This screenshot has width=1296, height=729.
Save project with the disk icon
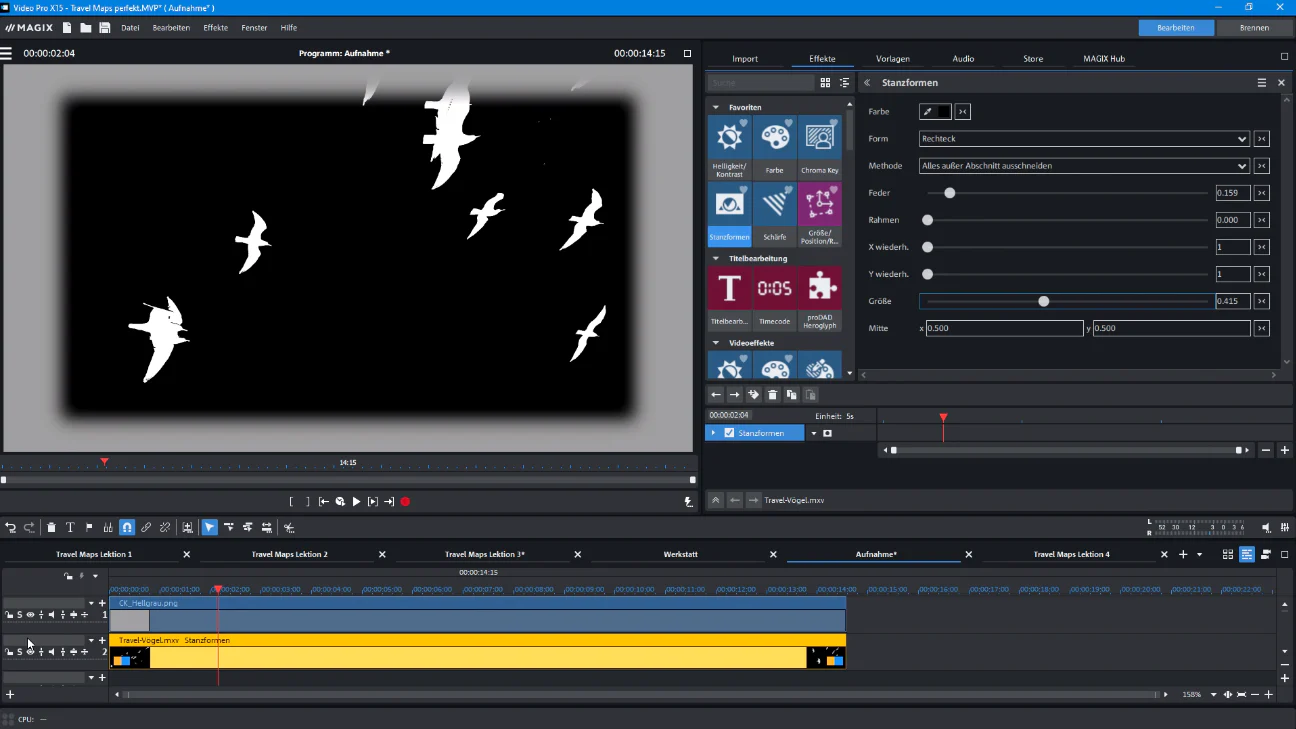[x=105, y=28]
